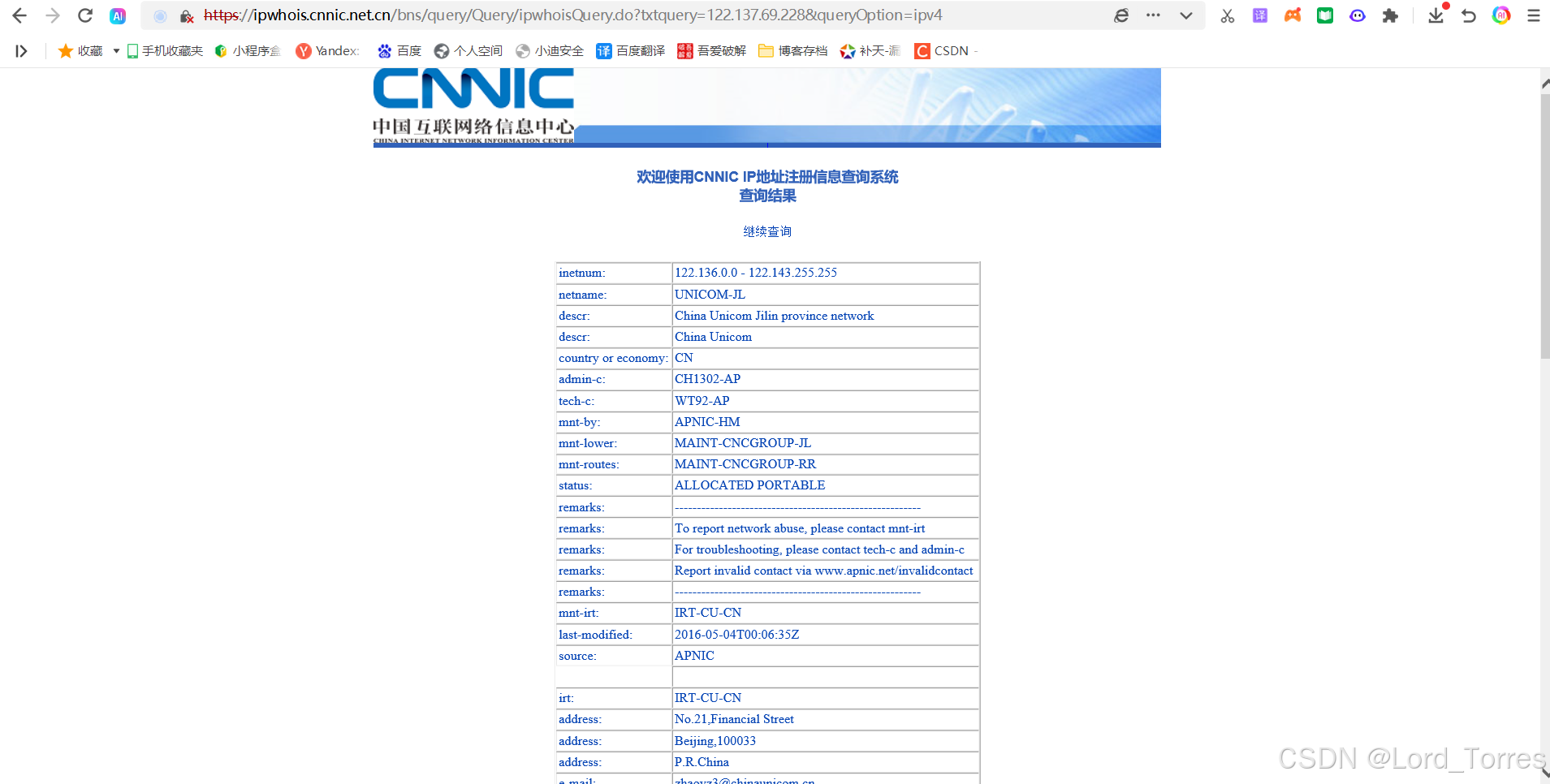The height and width of the screenshot is (784, 1550).
Task: Reload the current page
Action: click(x=85, y=15)
